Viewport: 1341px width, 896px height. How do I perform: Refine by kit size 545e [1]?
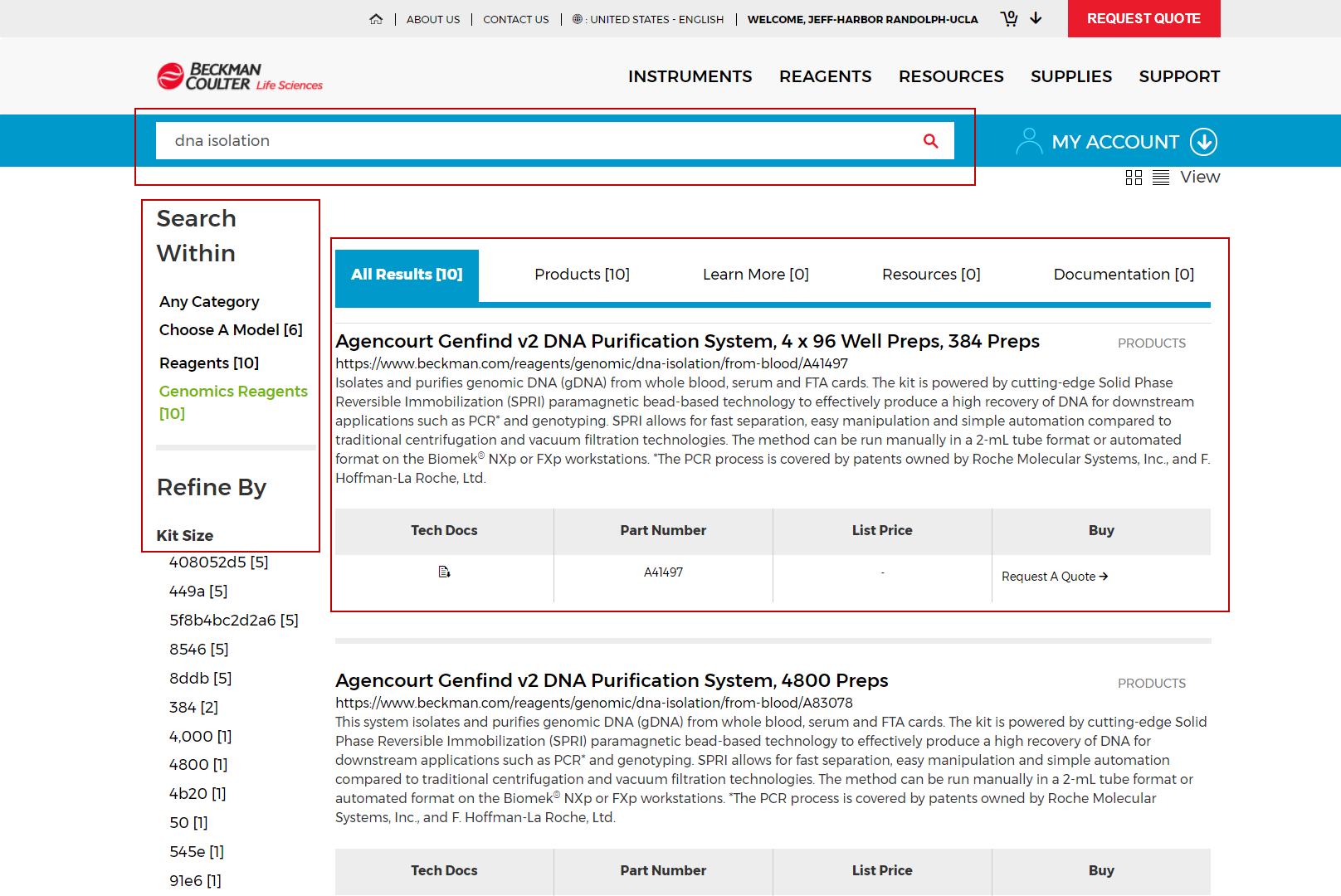(x=197, y=852)
